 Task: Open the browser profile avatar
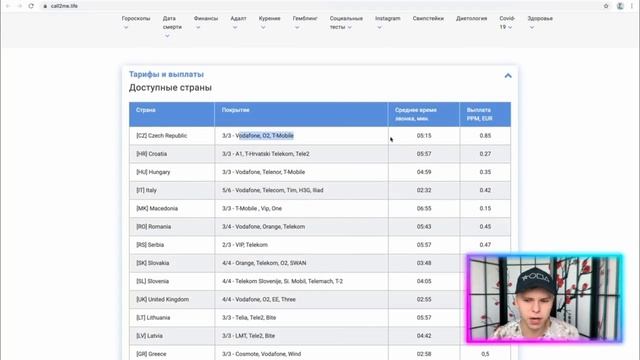click(620, 6)
